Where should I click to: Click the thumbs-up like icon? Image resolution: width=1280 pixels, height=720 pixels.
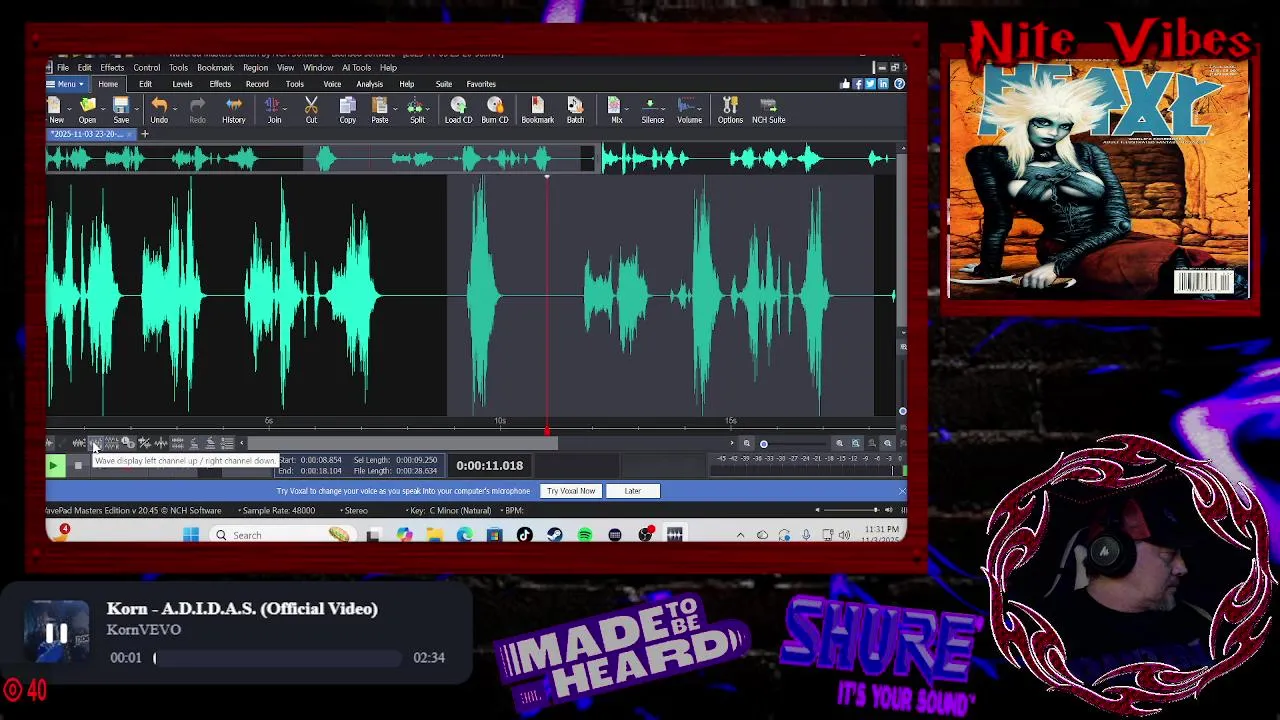(x=846, y=84)
